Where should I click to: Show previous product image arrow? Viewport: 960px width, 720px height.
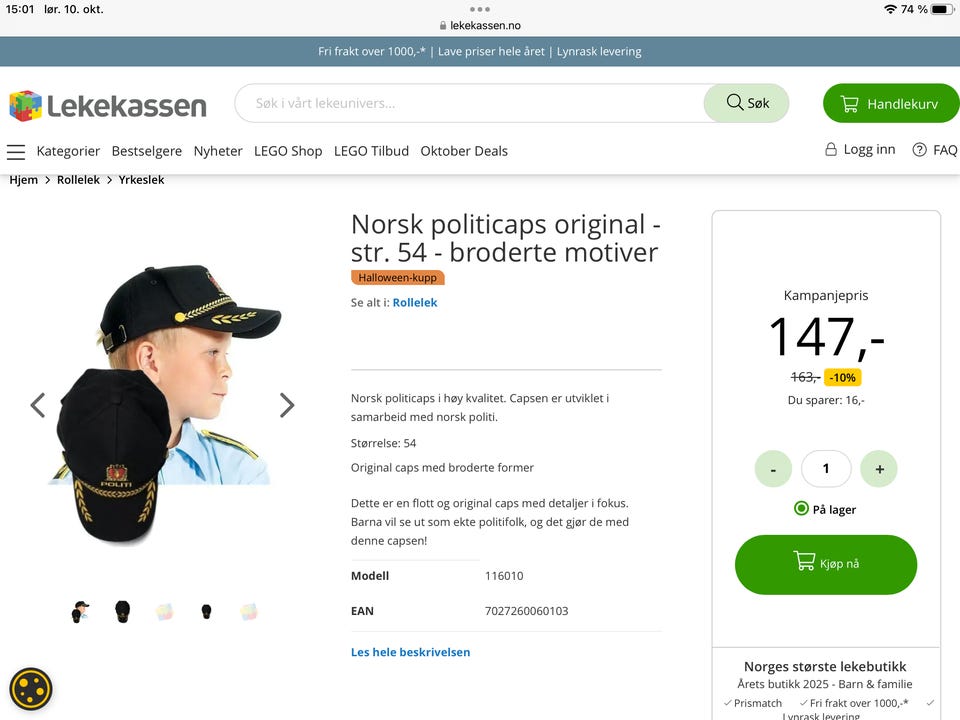(x=38, y=405)
